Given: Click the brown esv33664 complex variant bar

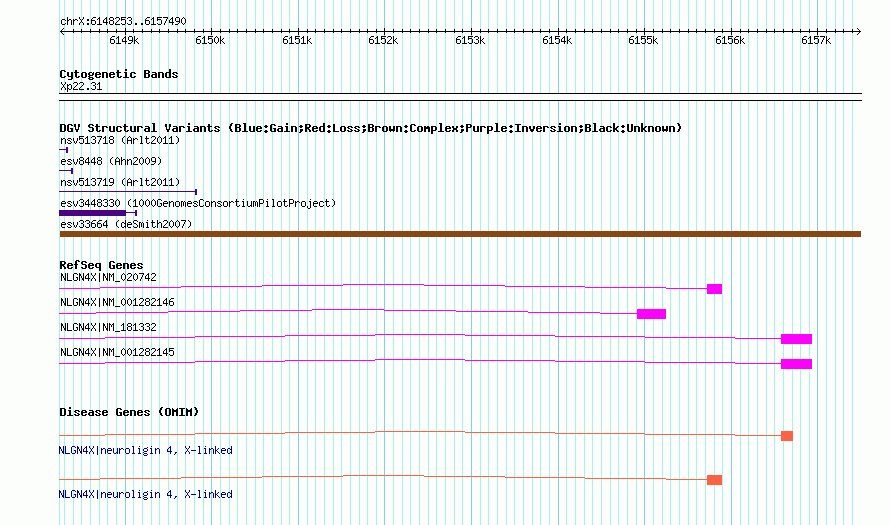Looking at the screenshot, I should (460, 234).
